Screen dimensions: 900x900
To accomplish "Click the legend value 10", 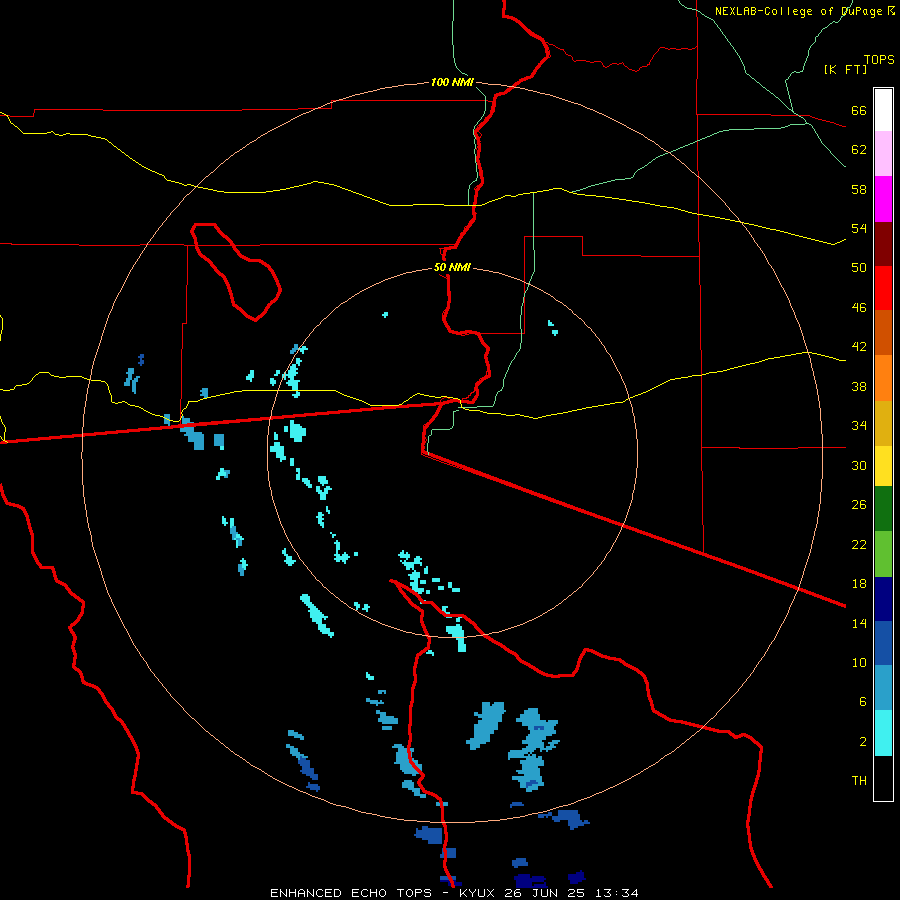I will pos(859,662).
